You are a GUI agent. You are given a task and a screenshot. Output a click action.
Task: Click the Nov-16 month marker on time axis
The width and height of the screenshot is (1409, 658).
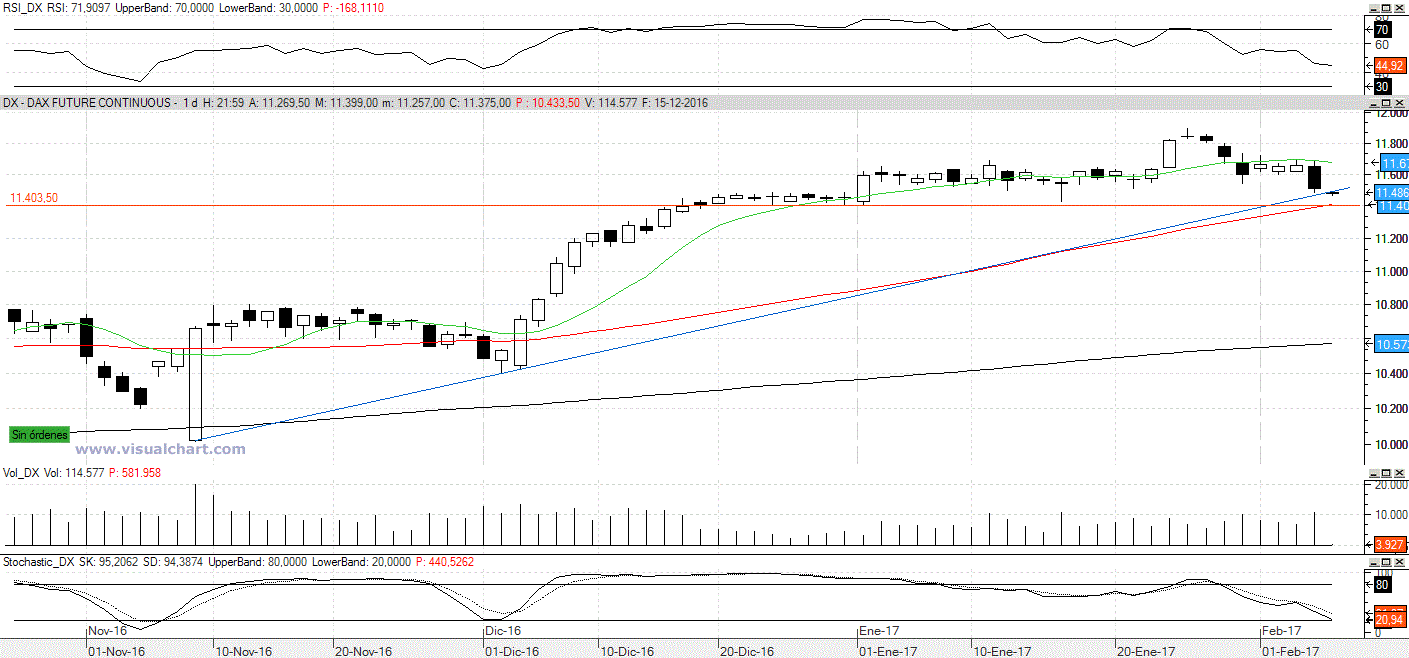[107, 631]
